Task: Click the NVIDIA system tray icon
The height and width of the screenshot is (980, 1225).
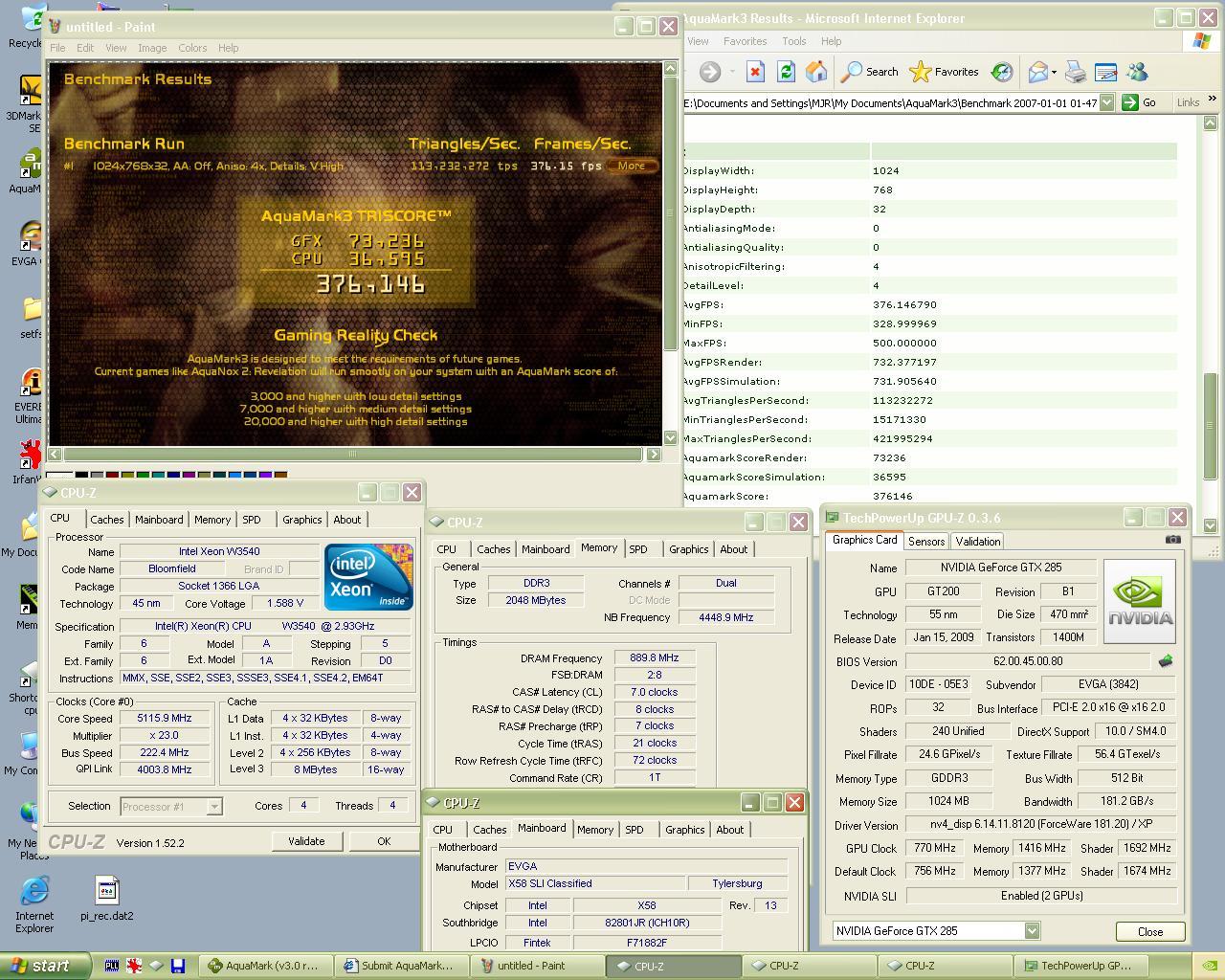Action: point(1208,967)
